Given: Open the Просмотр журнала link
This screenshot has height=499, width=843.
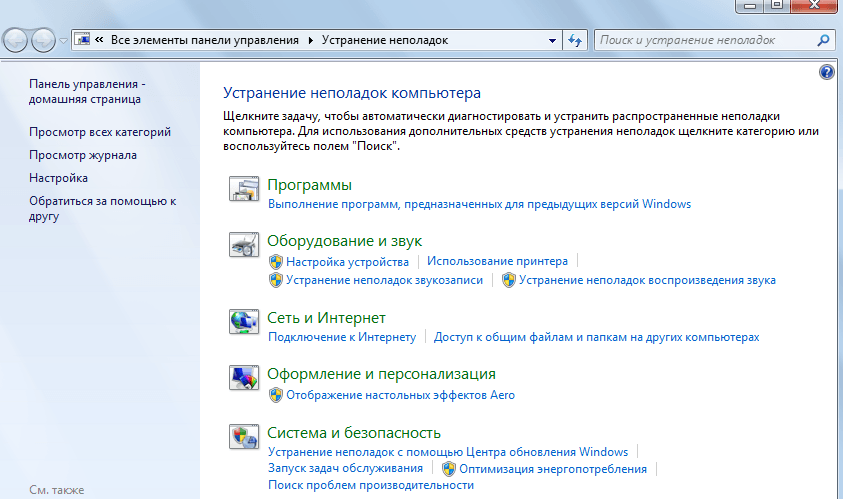Looking at the screenshot, I should [83, 155].
